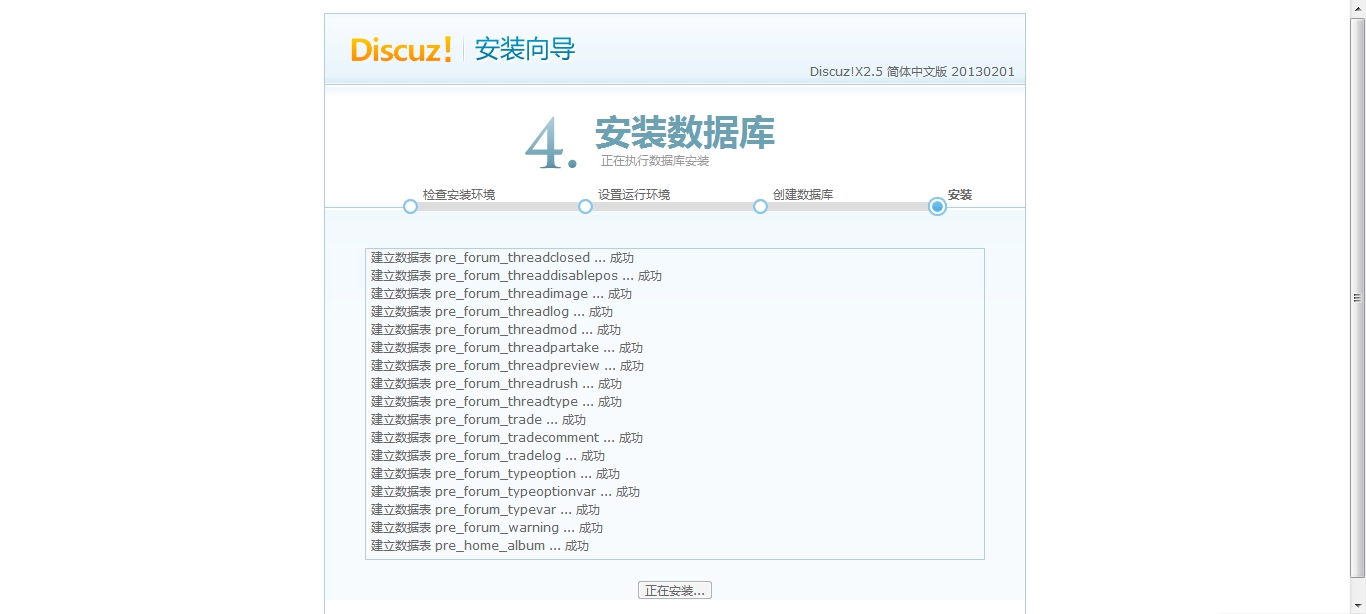Click the page scrollbar down arrow
Image resolution: width=1366 pixels, height=614 pixels.
pos(1357,606)
